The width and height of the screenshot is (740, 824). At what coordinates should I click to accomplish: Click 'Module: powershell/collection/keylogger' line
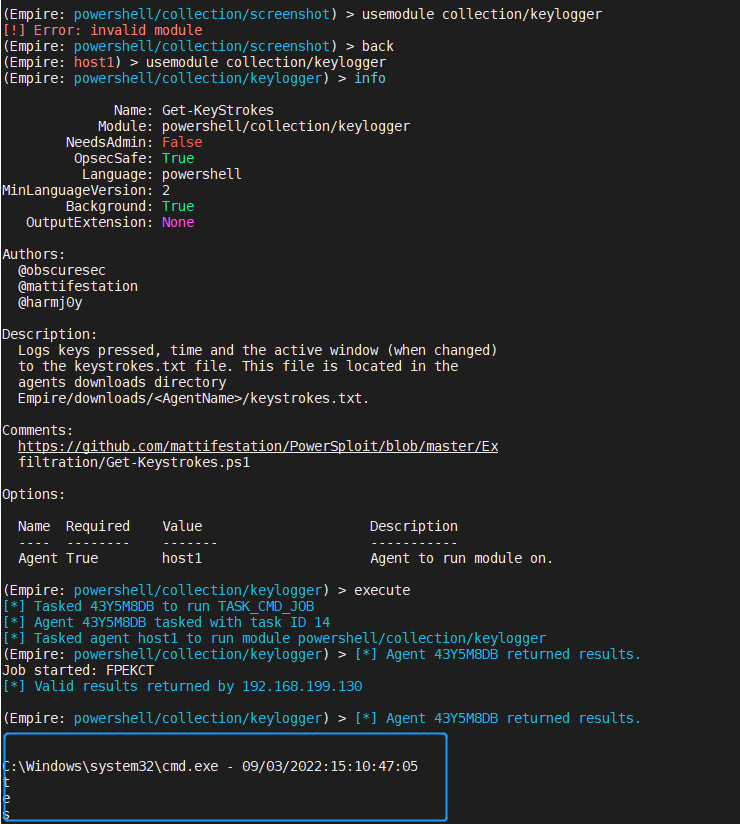tap(254, 127)
